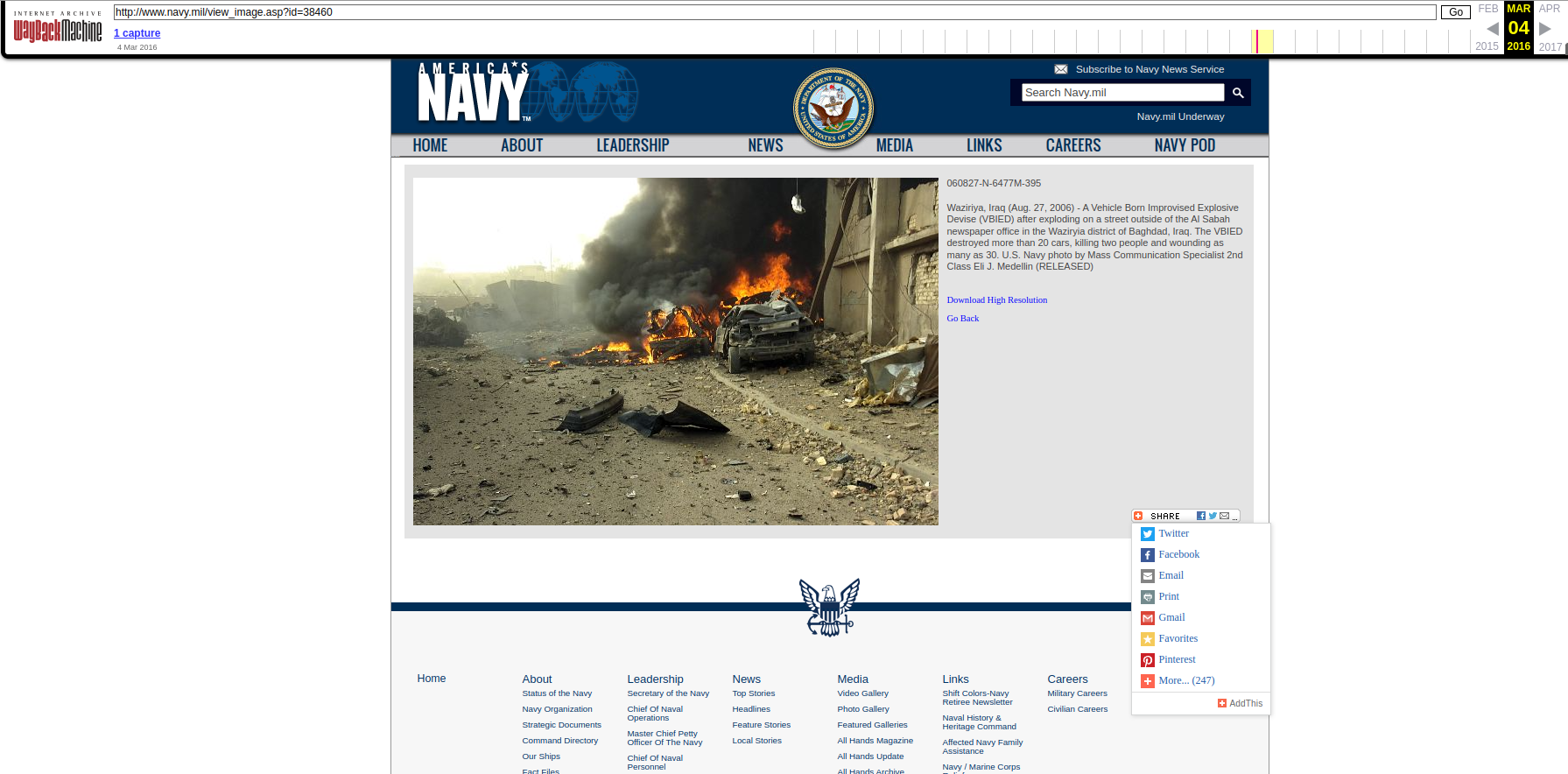This screenshot has height=774, width=1568.
Task: Click Home footer link
Action: click(x=431, y=679)
